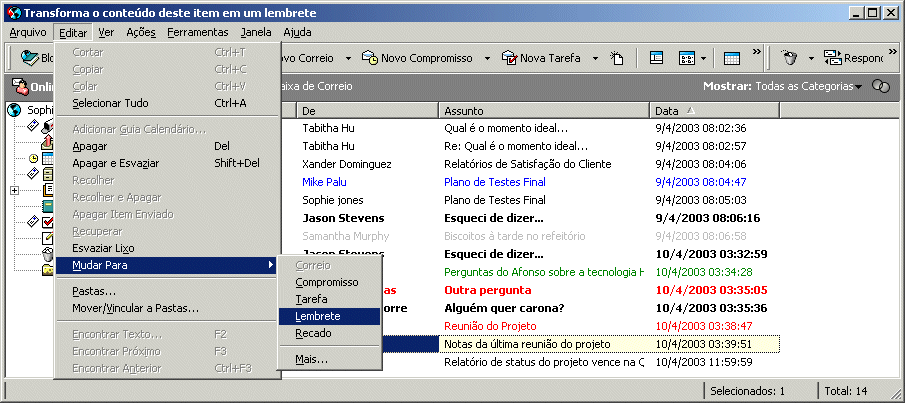Open the Ferramentas menu
The height and width of the screenshot is (403, 905).
198,32
